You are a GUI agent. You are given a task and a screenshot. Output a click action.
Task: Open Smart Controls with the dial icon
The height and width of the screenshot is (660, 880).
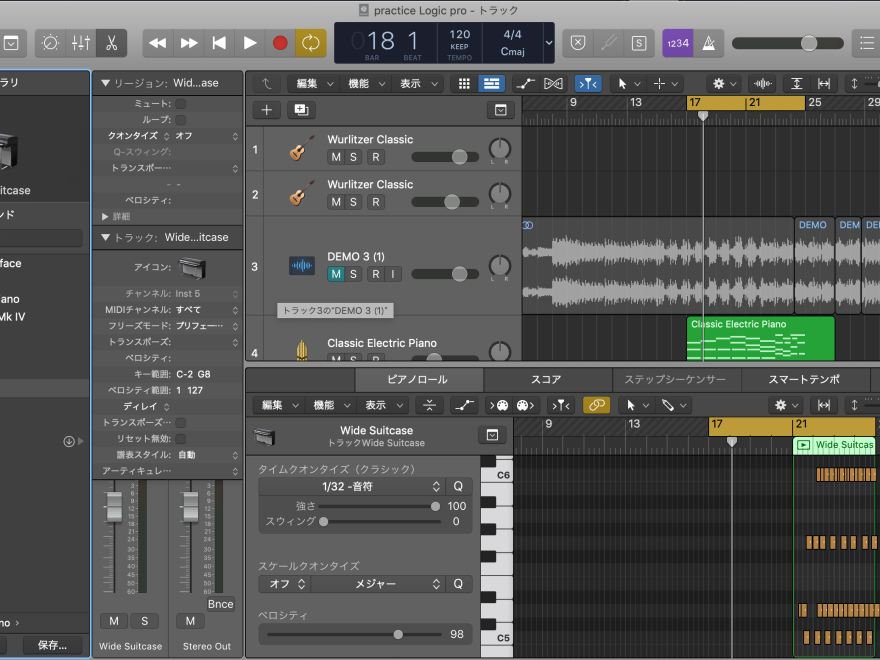point(51,43)
